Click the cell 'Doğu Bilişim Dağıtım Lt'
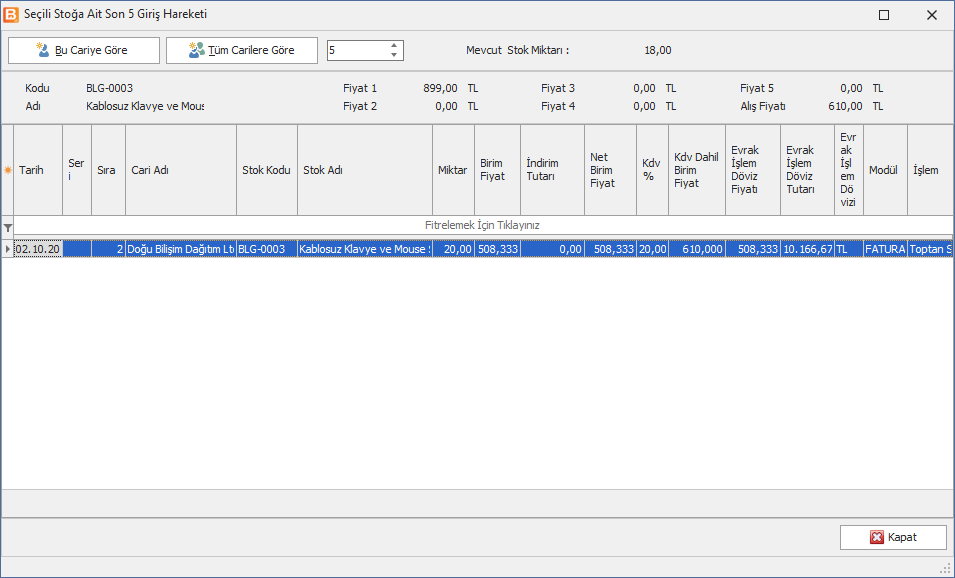 tap(181, 248)
